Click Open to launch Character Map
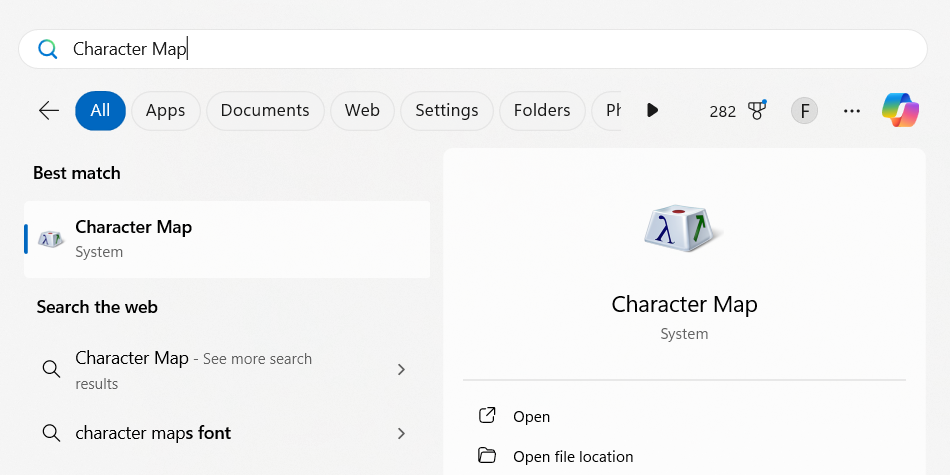The width and height of the screenshot is (950, 475). tap(531, 416)
